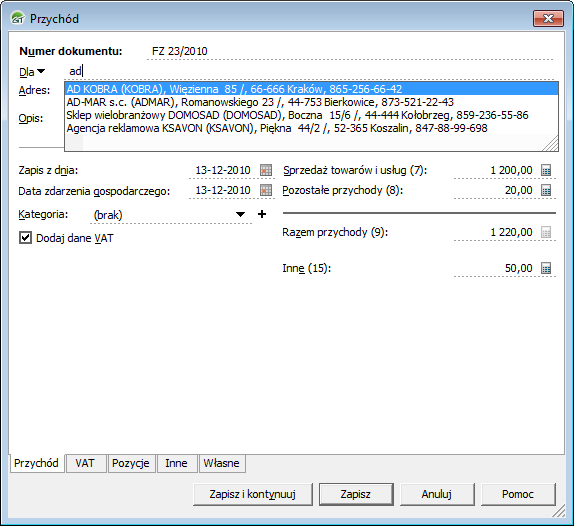Open calendar for Data zdarzenia gospodarczego
The image size is (574, 526).
(266, 190)
